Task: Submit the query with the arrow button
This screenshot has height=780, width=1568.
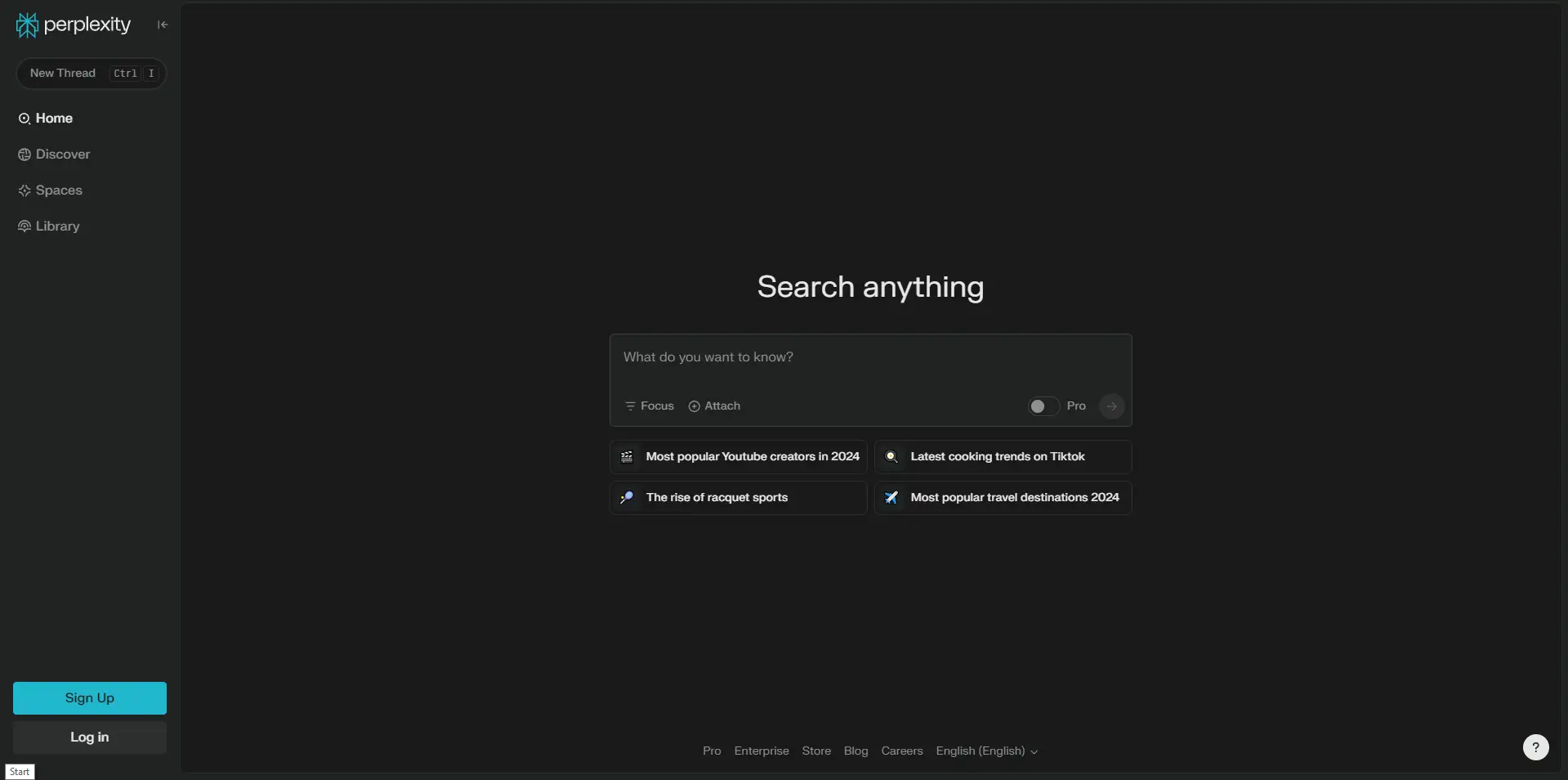Action: (1111, 406)
